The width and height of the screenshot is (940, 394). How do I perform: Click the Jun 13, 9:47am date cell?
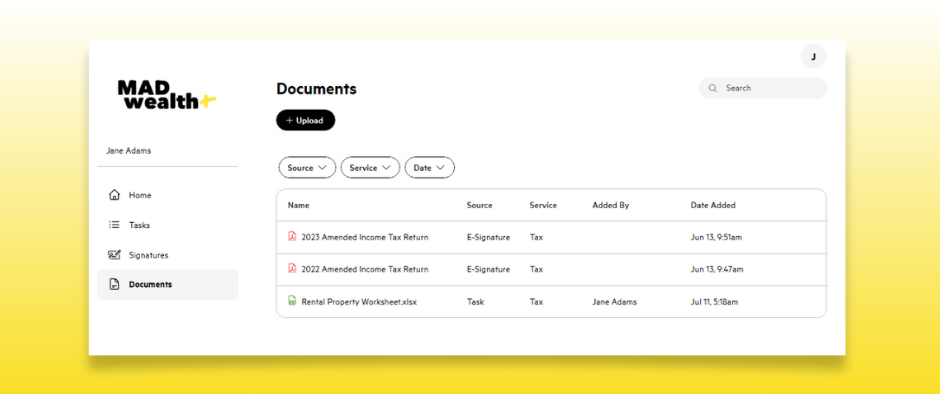717,269
